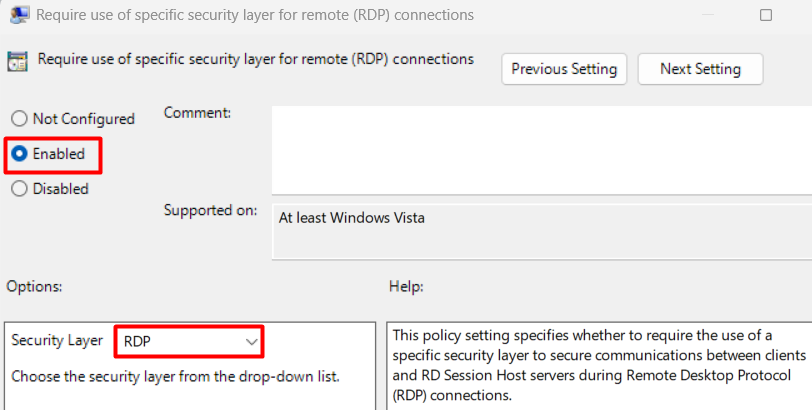This screenshot has height=410, width=812.
Task: Click the "Choose the security layer" instruction text
Action: [x=176, y=376]
